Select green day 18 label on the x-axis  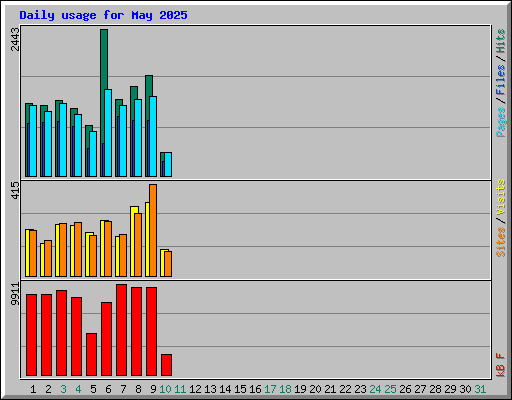(x=285, y=389)
